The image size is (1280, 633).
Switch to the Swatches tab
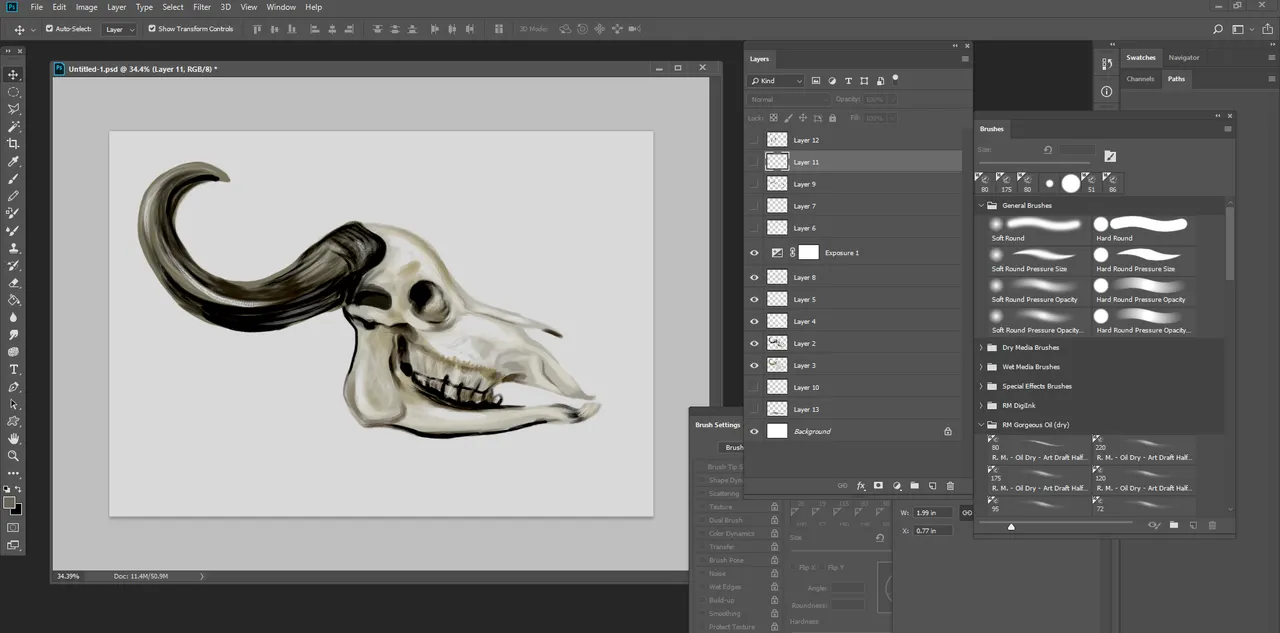(1141, 58)
